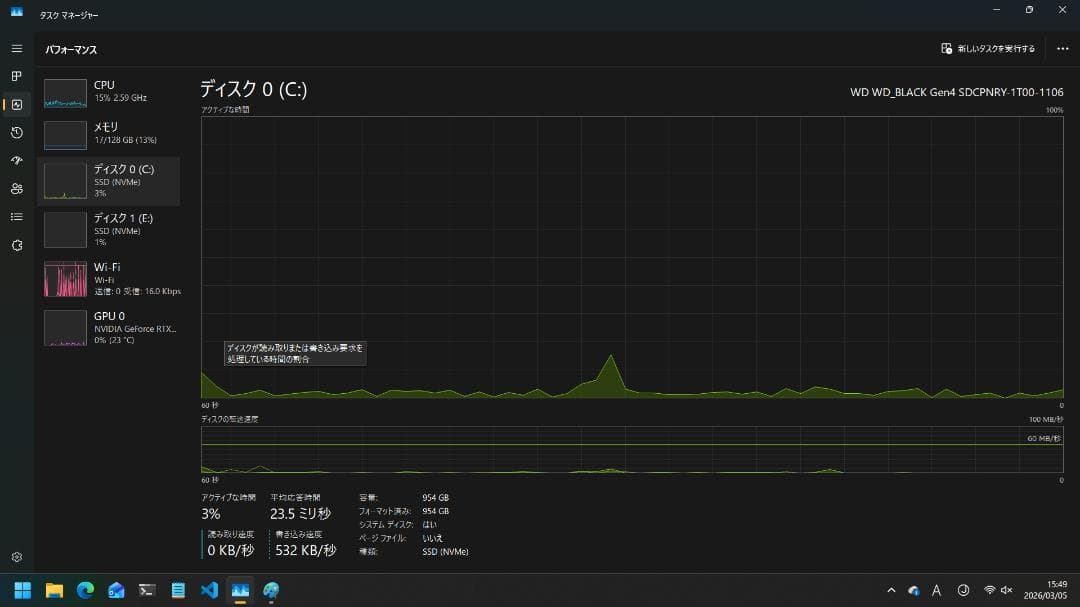Select the CPU performance item
The image size is (1080, 607).
click(108, 92)
